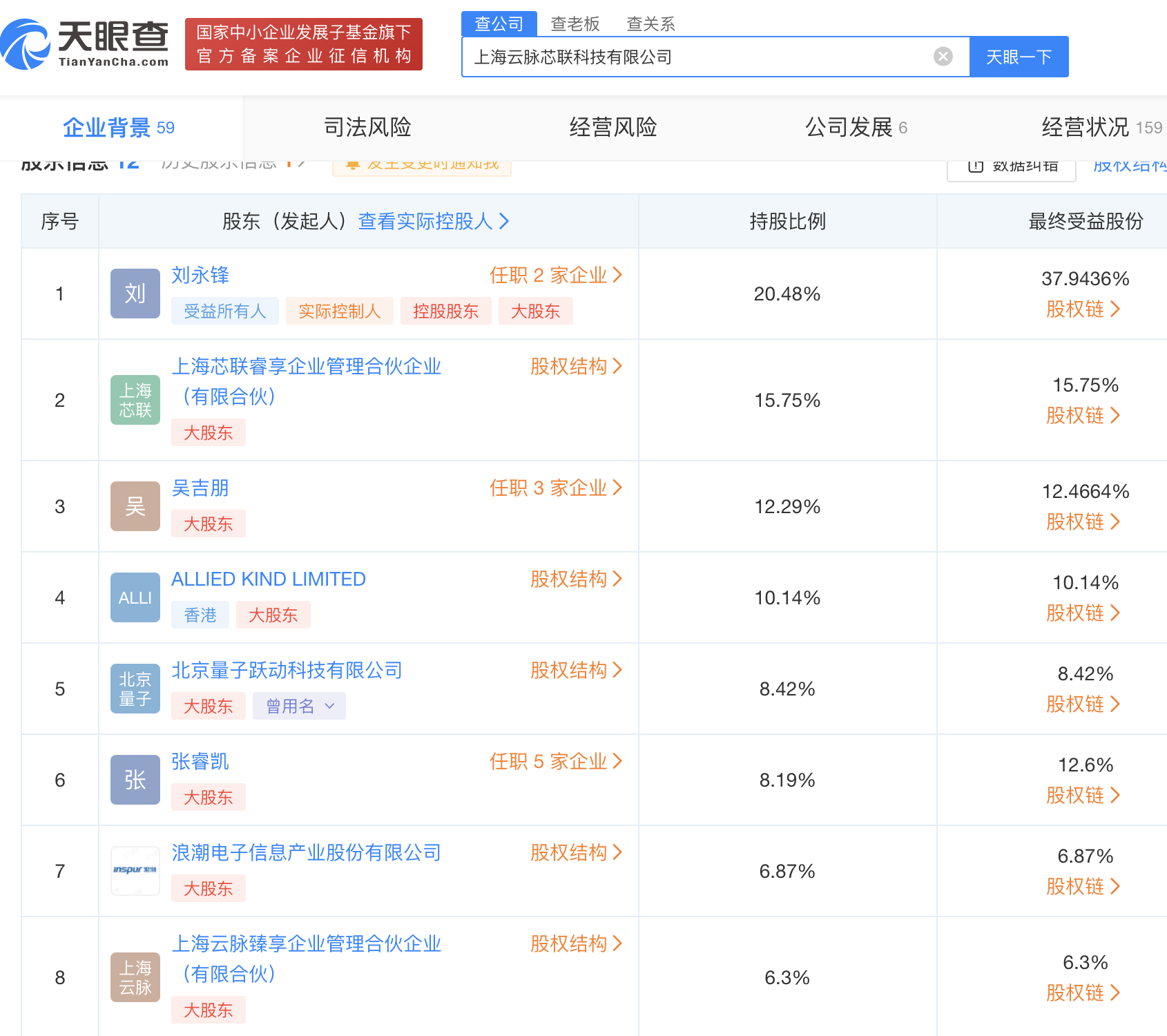
Task: Switch to 企业背景 tab
Action: [119, 127]
